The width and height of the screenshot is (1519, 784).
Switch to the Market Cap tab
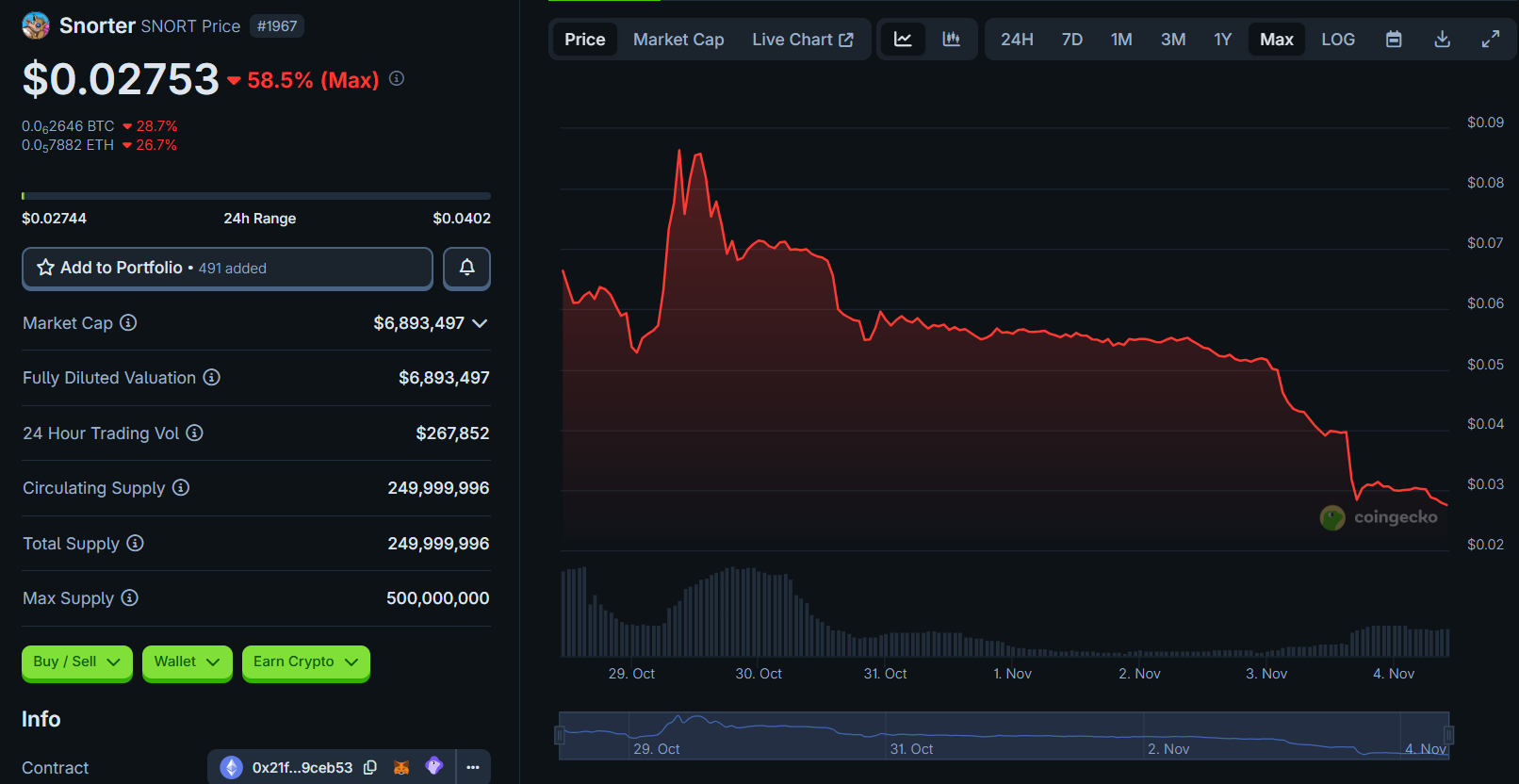tap(678, 40)
